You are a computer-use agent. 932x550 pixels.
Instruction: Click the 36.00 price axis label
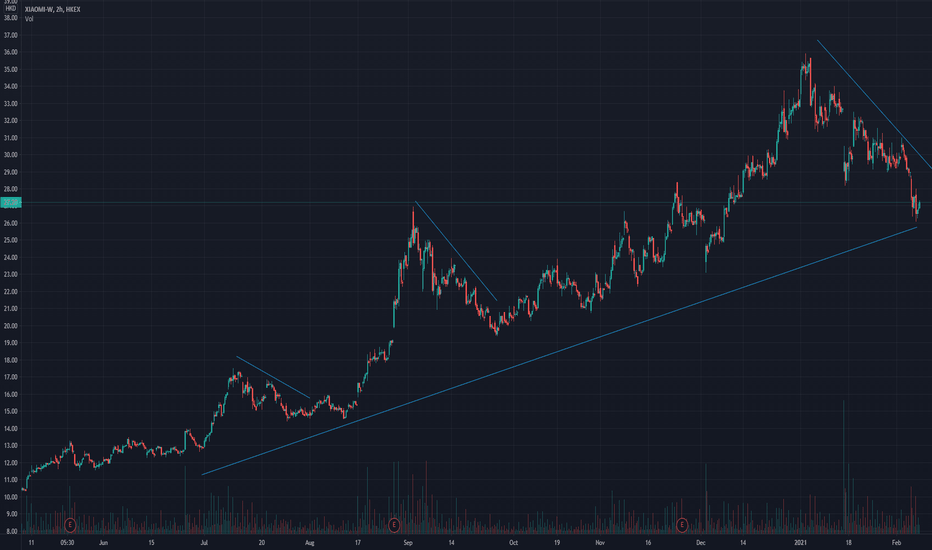tap(10, 52)
